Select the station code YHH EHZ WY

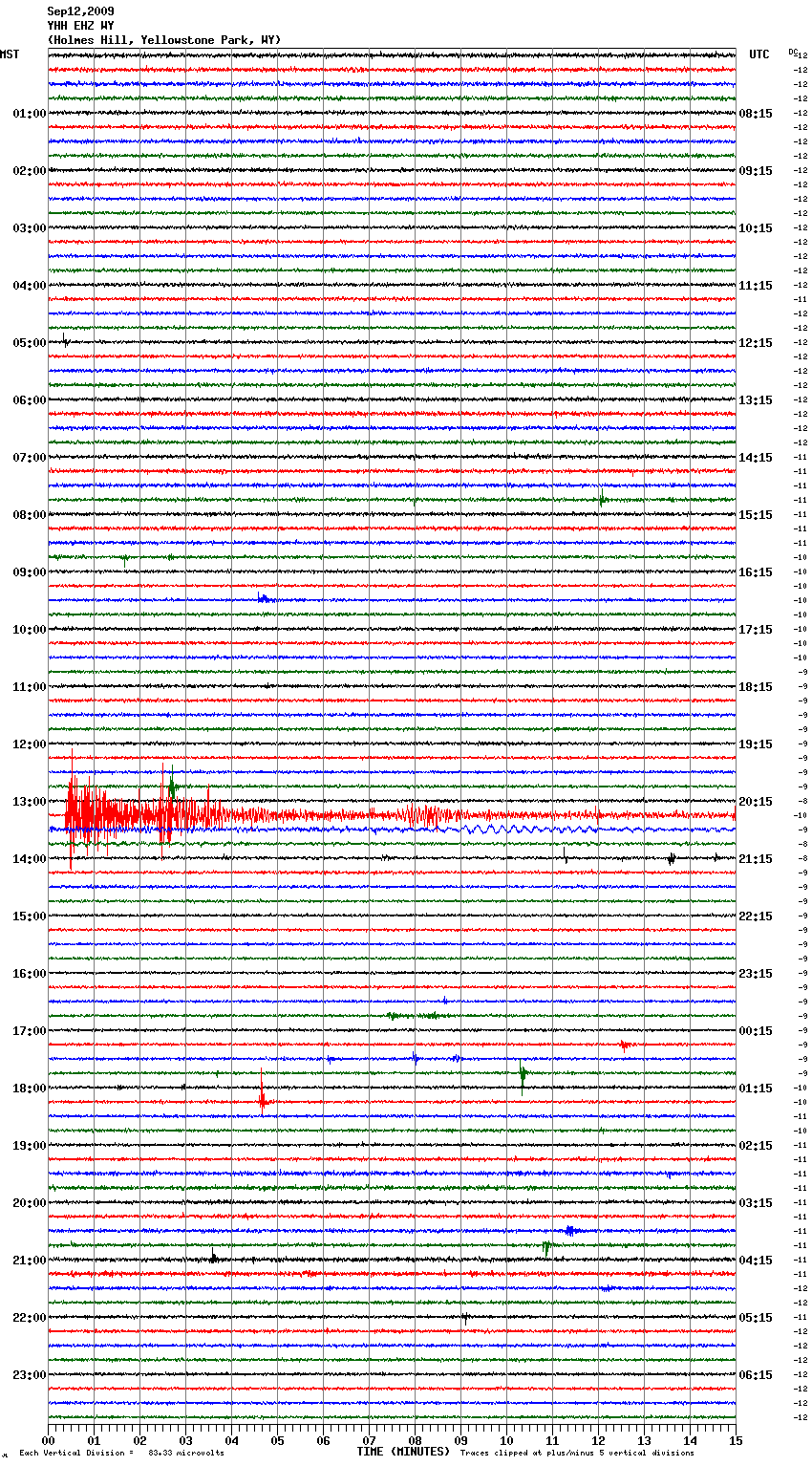click(x=80, y=26)
